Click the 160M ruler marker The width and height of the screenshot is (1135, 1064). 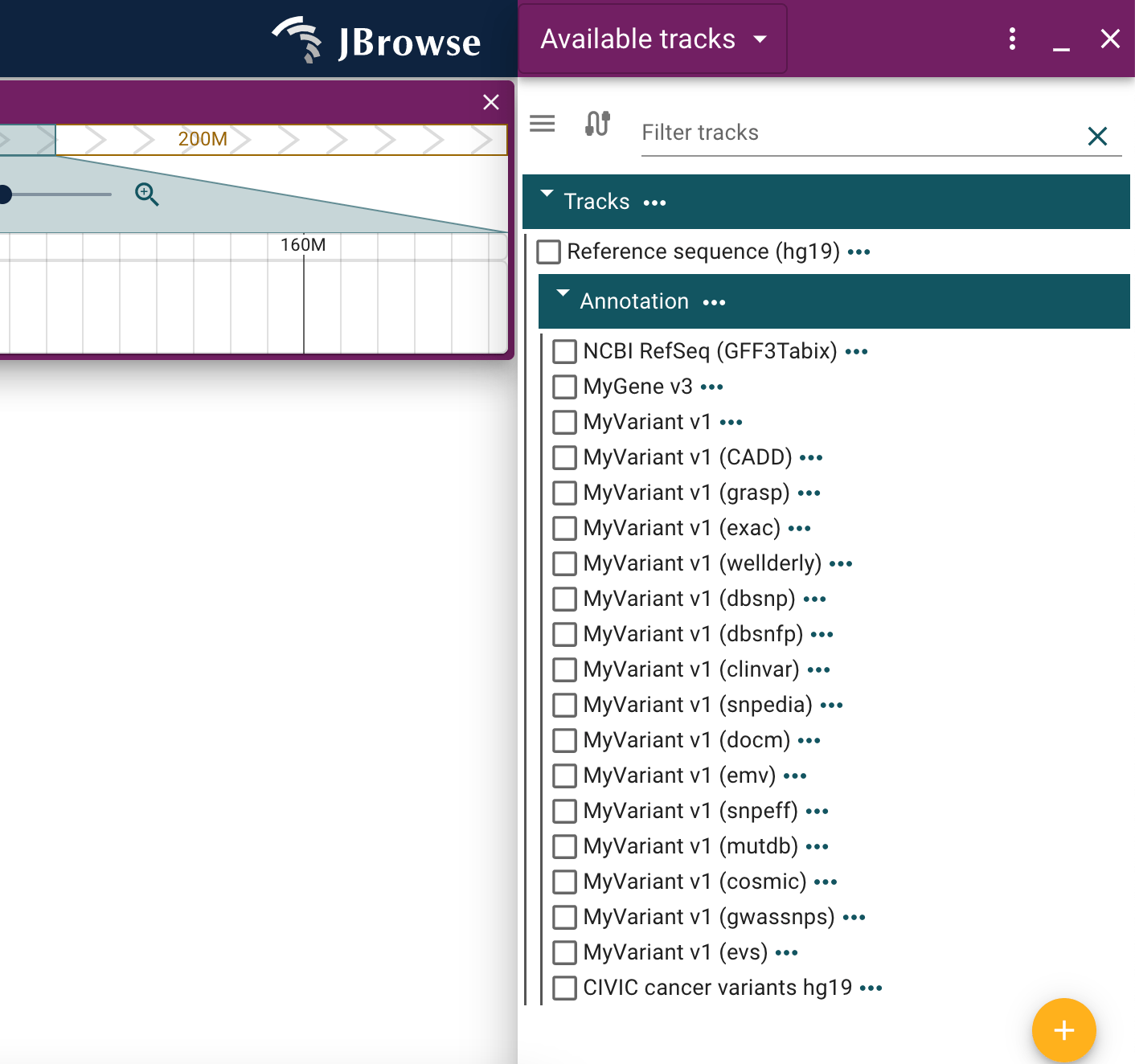click(x=303, y=244)
